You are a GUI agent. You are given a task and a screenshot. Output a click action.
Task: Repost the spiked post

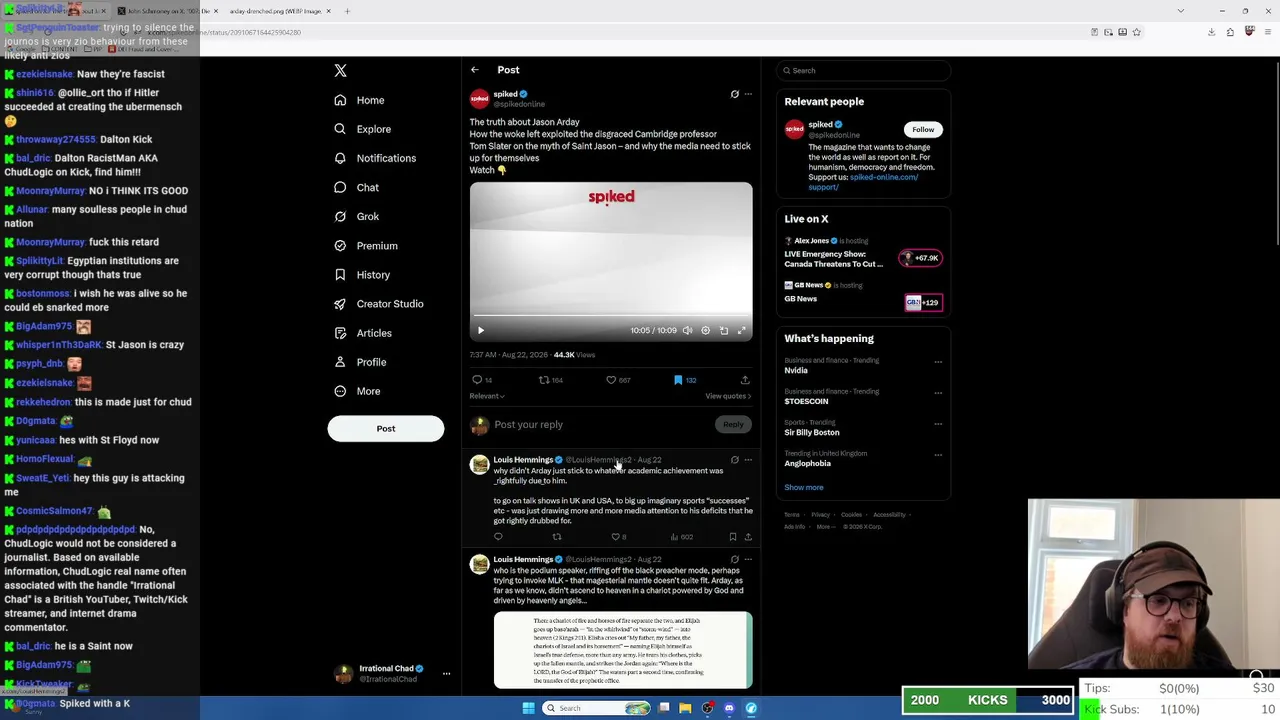544,380
